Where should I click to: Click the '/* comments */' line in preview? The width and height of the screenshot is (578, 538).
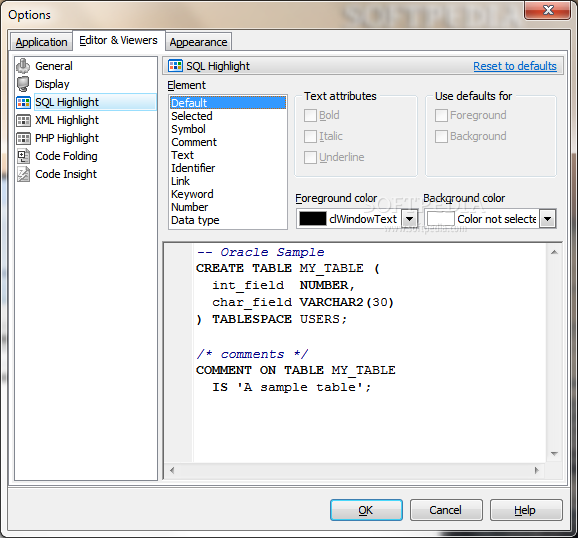[x=252, y=354]
